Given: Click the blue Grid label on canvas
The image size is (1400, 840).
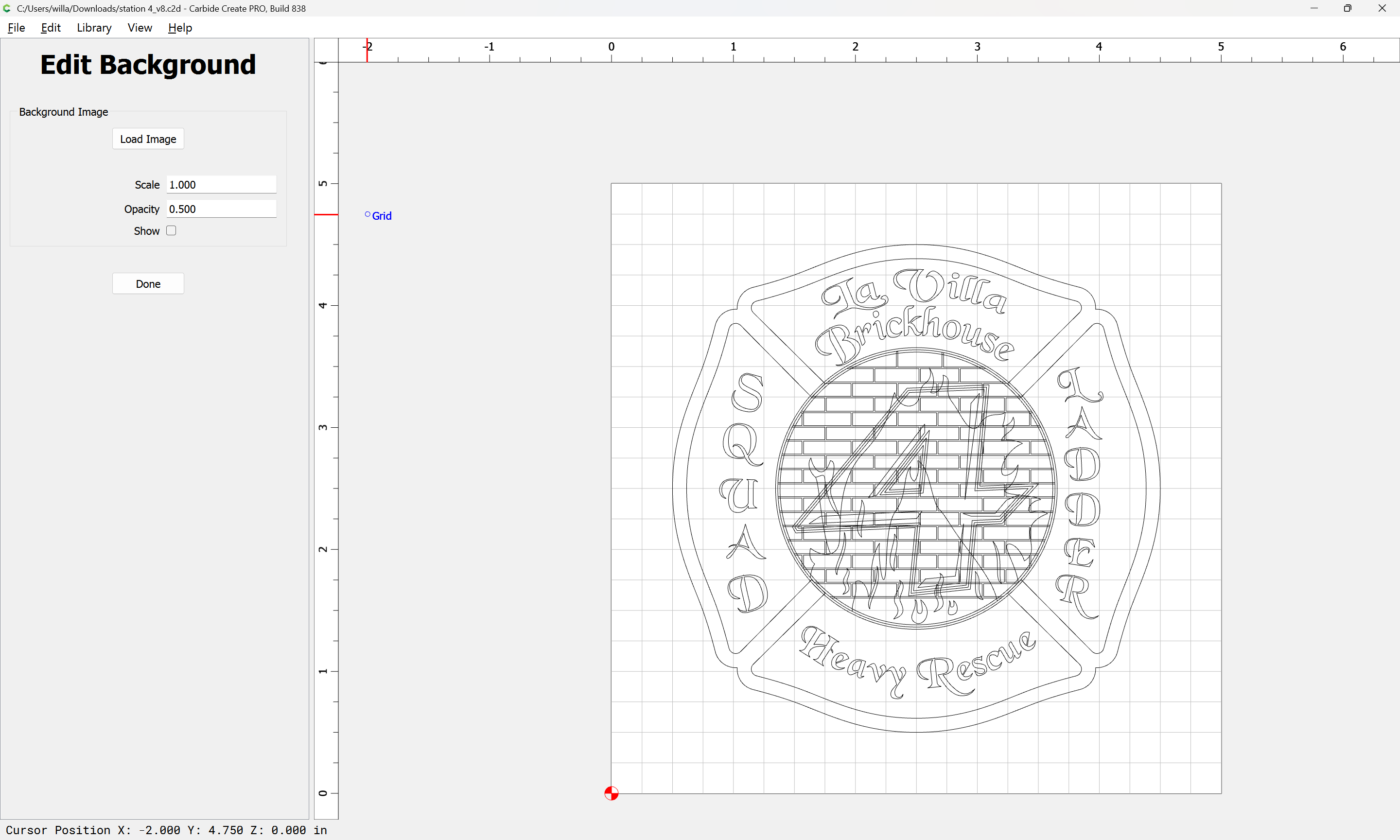Looking at the screenshot, I should pyautogui.click(x=382, y=216).
